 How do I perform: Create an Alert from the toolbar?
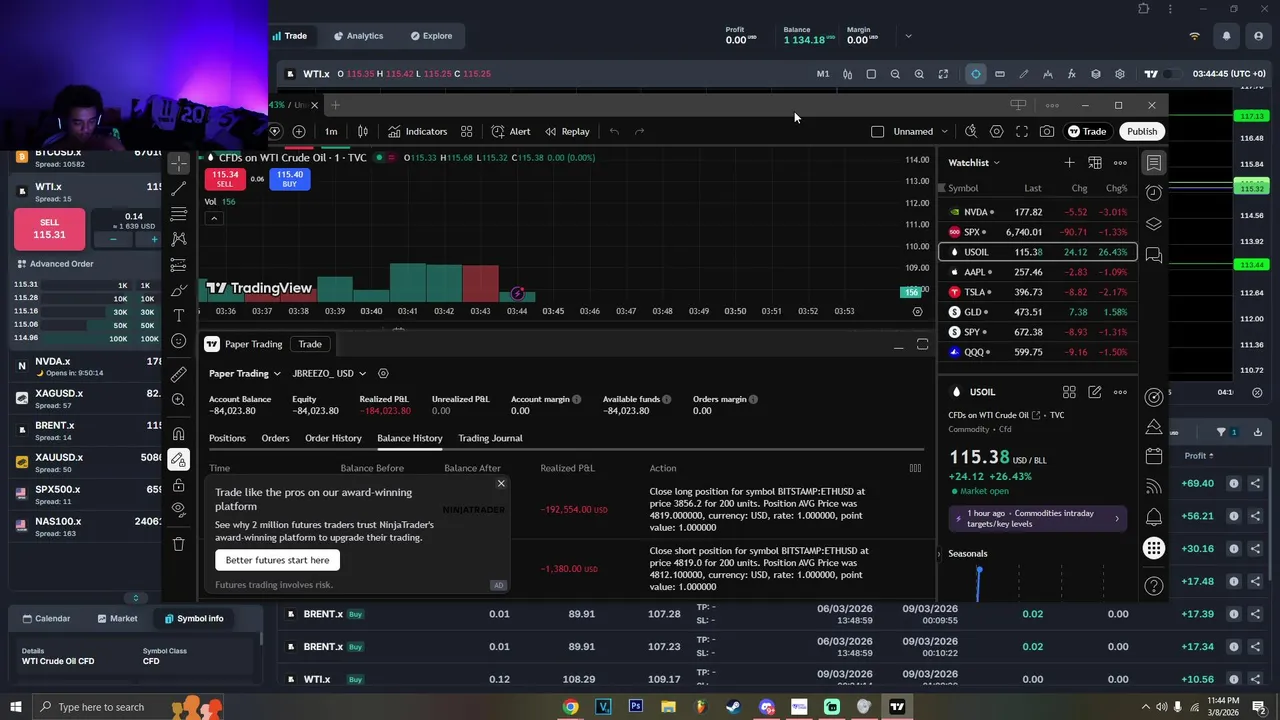(511, 131)
